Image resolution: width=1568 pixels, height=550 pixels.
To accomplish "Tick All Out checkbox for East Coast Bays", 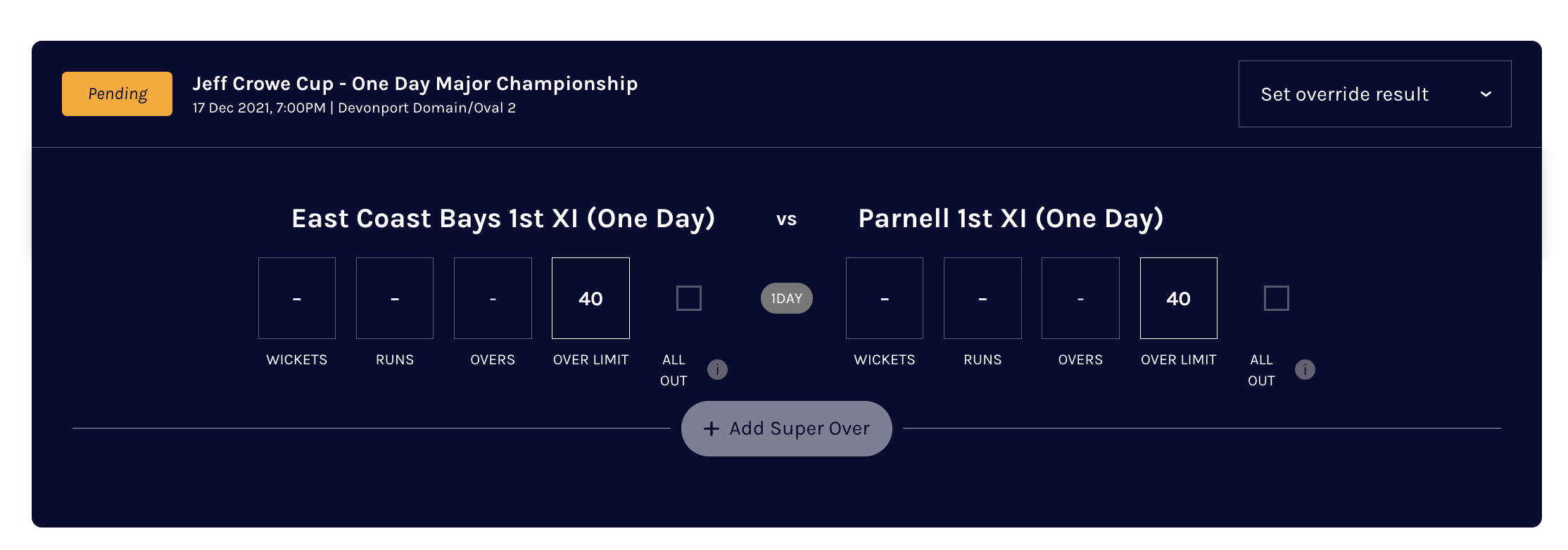I will pos(688,298).
